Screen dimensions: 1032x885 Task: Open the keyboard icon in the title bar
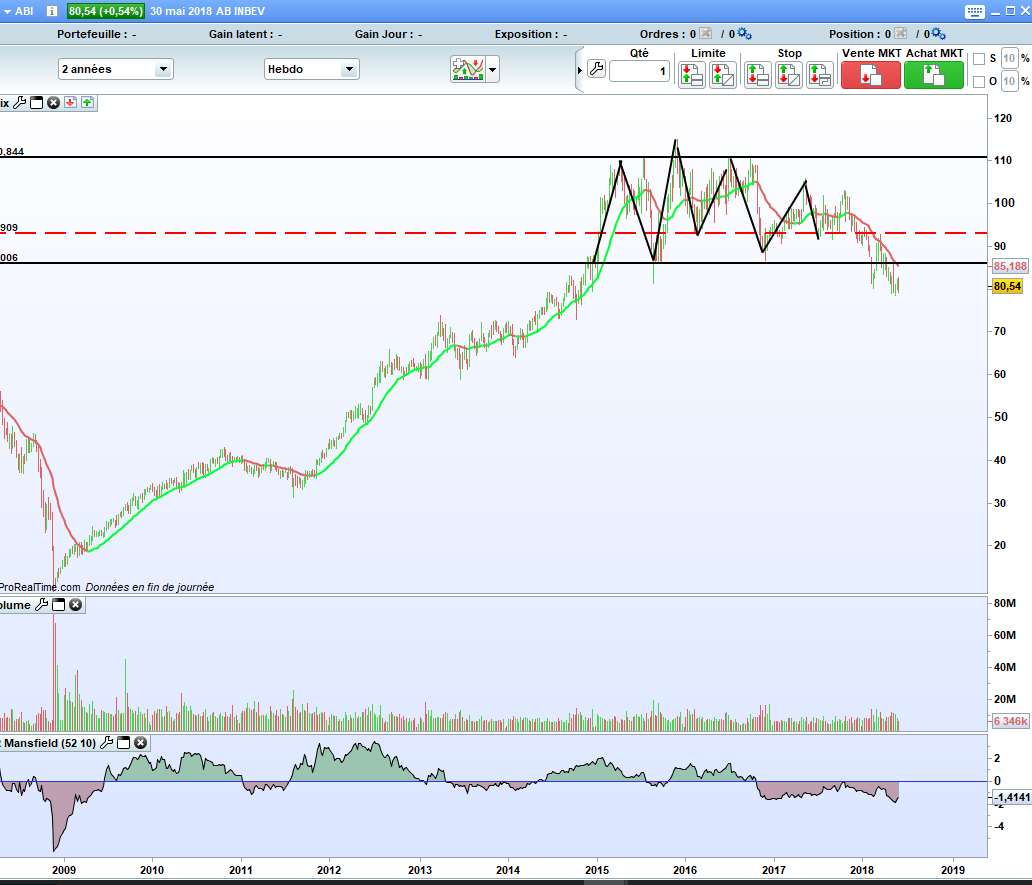pos(975,11)
